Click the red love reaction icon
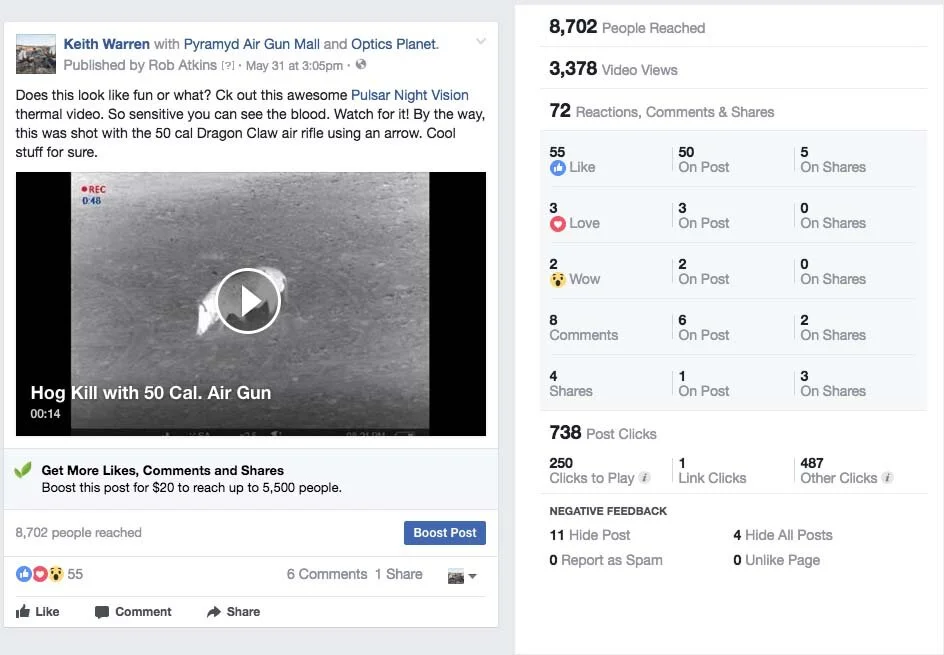The width and height of the screenshot is (944, 655). tap(40, 574)
